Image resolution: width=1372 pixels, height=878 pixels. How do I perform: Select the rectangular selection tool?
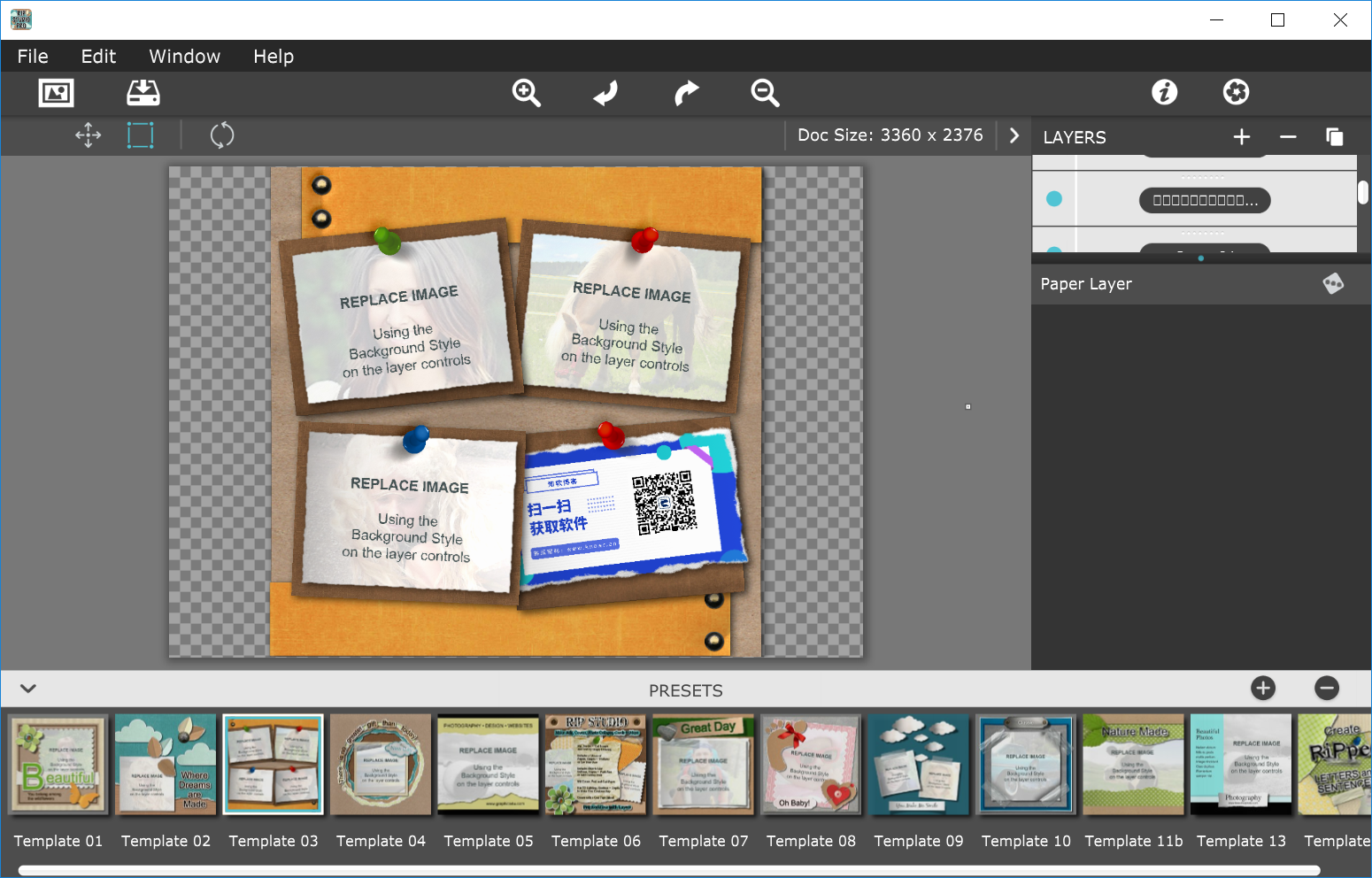point(141,135)
